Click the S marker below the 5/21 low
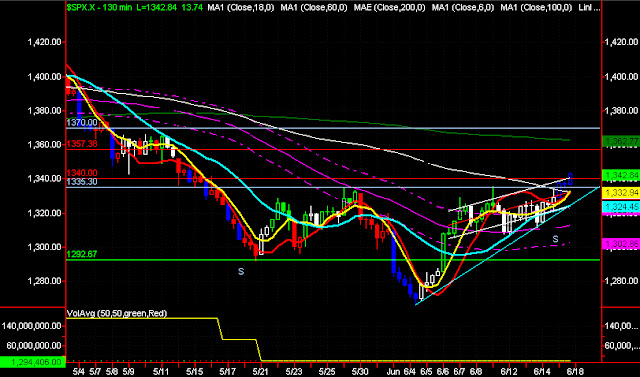The width and height of the screenshot is (640, 377). point(241,271)
